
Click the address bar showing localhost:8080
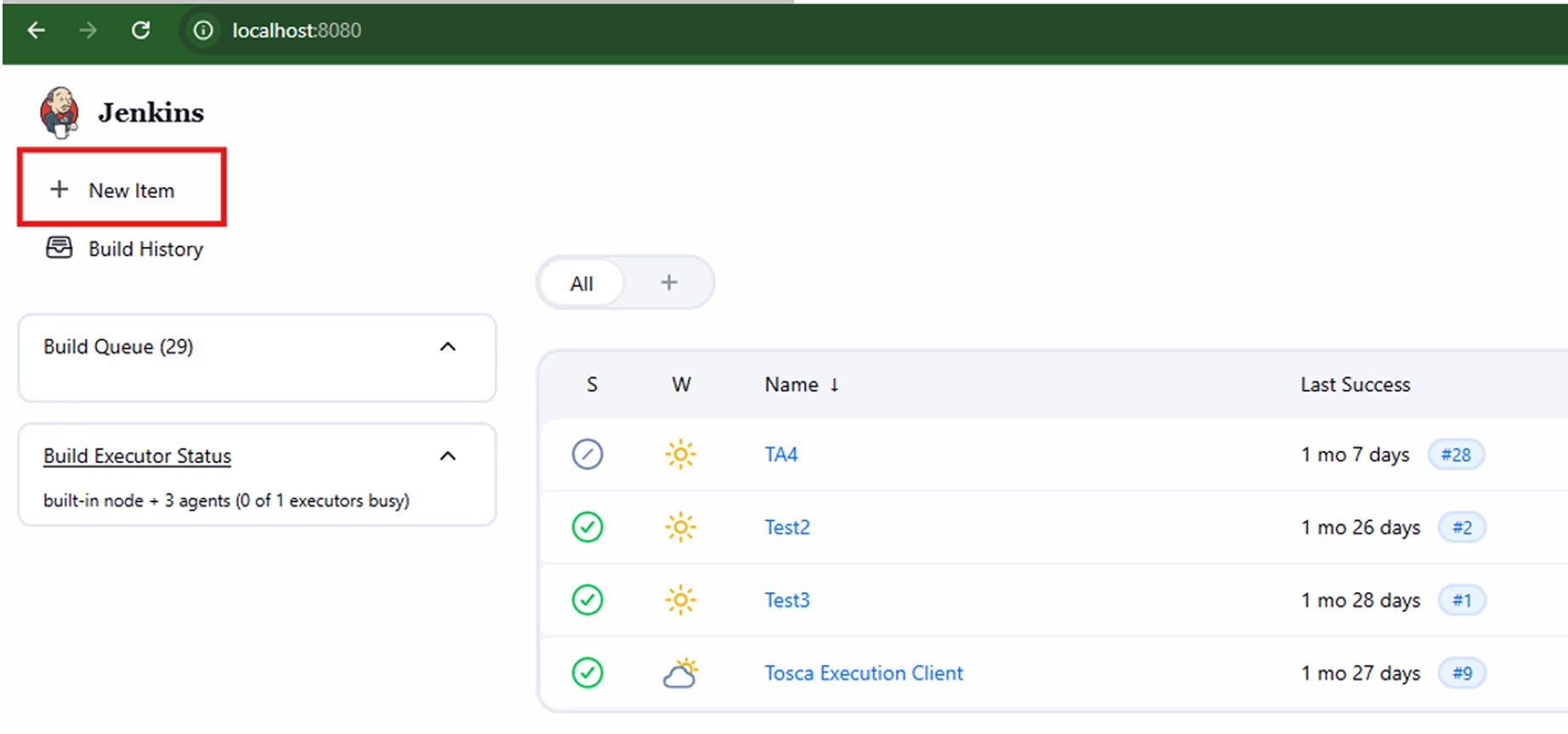(297, 31)
